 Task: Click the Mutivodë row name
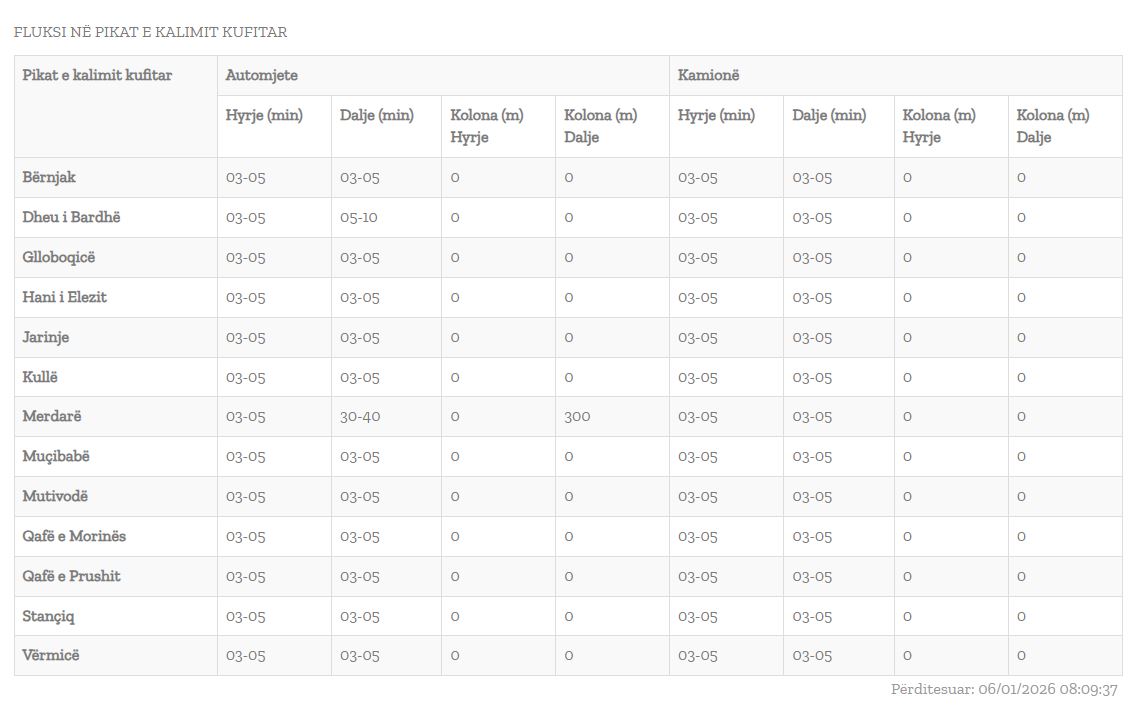(56, 496)
